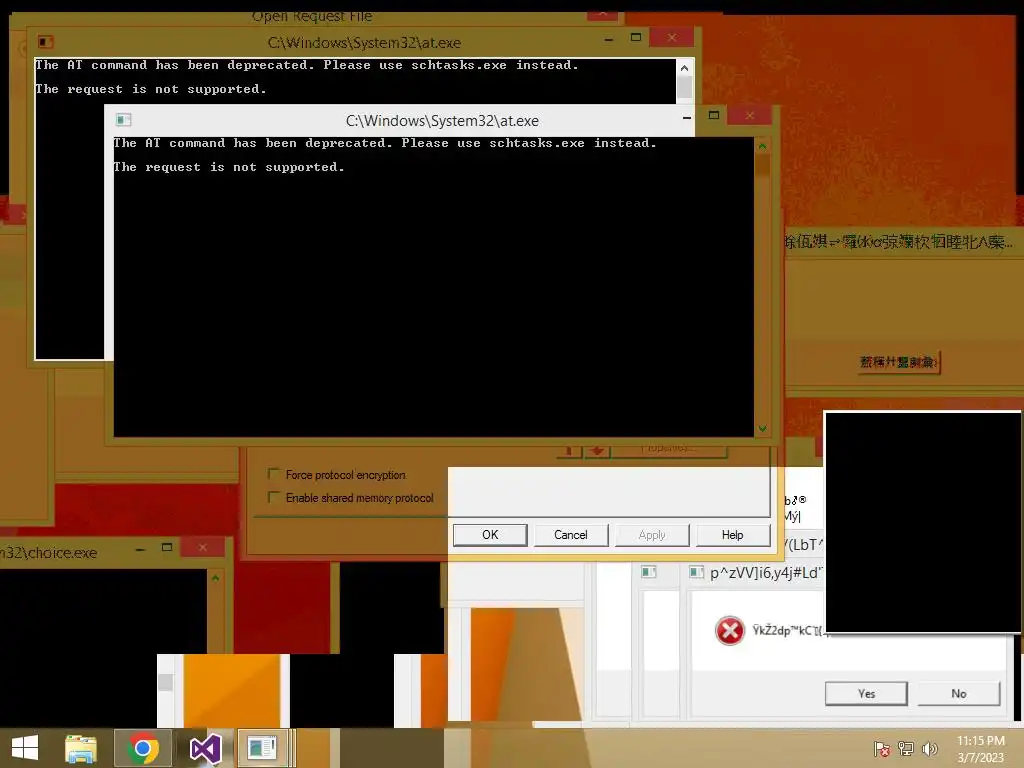Maximize the back at.exe window
The image size is (1024, 768).
click(636, 38)
